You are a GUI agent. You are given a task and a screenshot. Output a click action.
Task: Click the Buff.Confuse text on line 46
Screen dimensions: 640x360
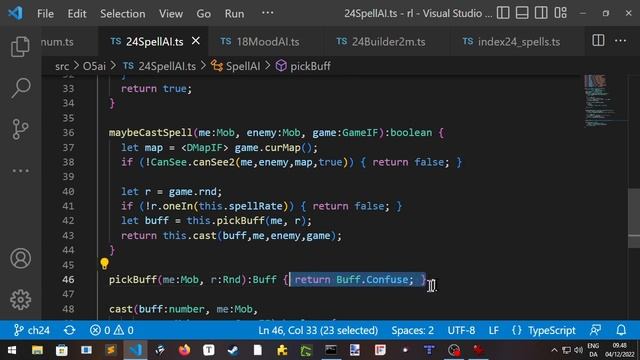tap(372, 280)
